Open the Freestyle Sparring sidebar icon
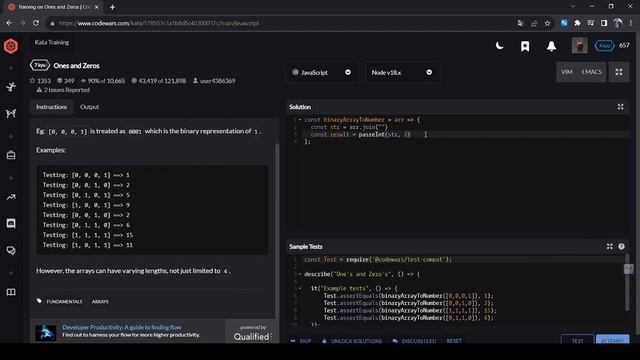The height and width of the screenshot is (360, 640). (11, 113)
